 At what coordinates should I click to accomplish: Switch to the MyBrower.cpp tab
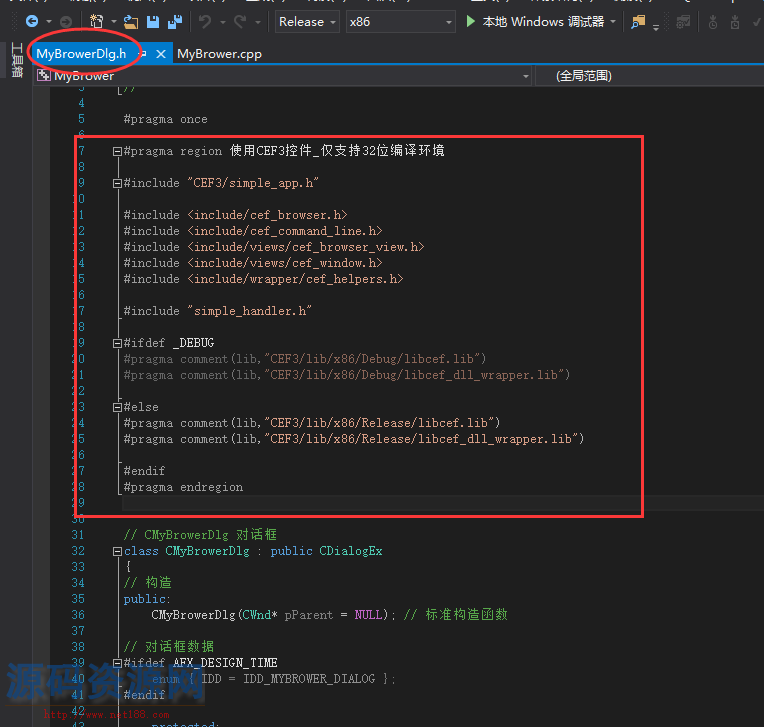pos(219,54)
